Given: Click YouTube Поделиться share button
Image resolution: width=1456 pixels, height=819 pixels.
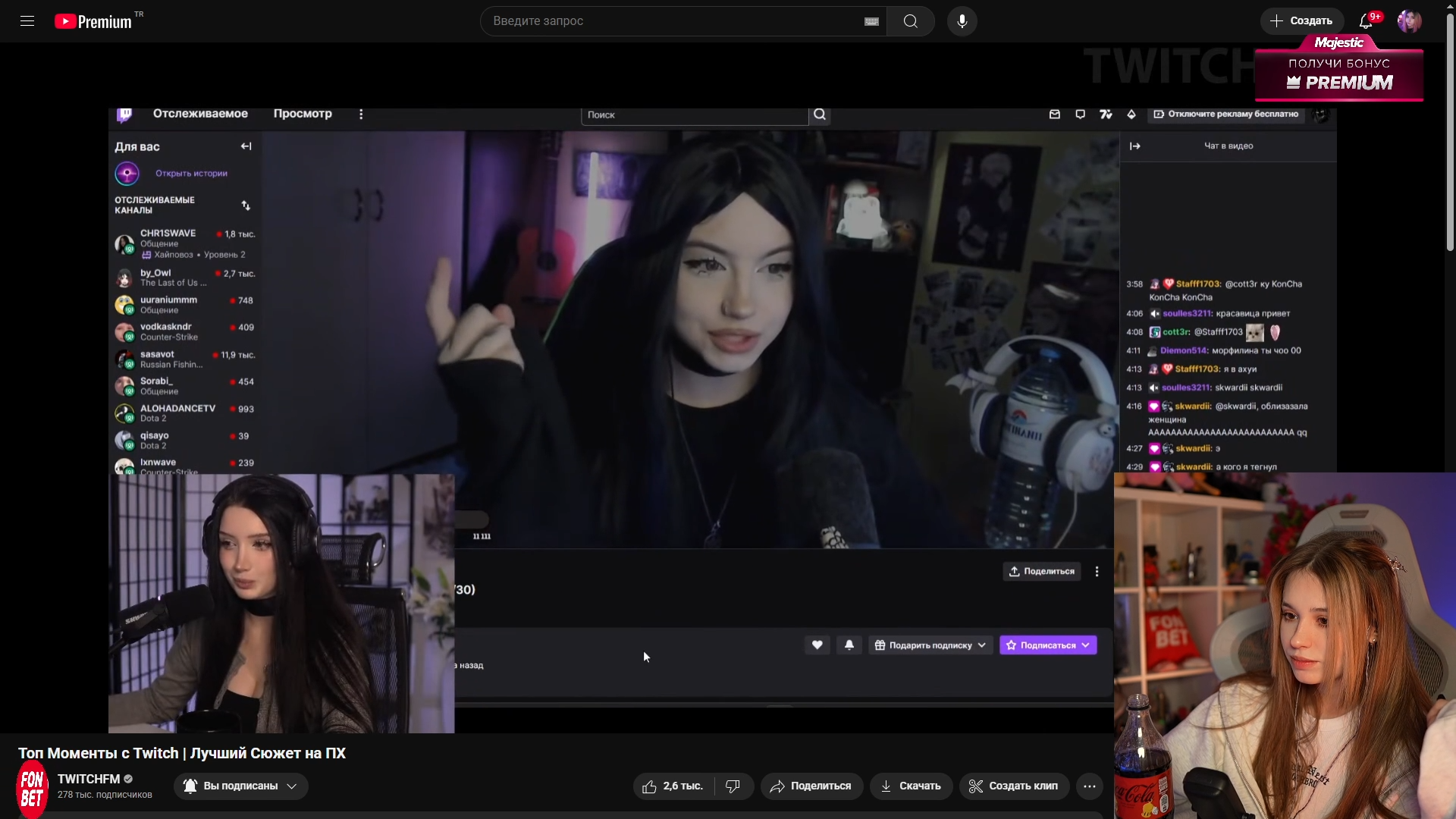Looking at the screenshot, I should (x=811, y=786).
